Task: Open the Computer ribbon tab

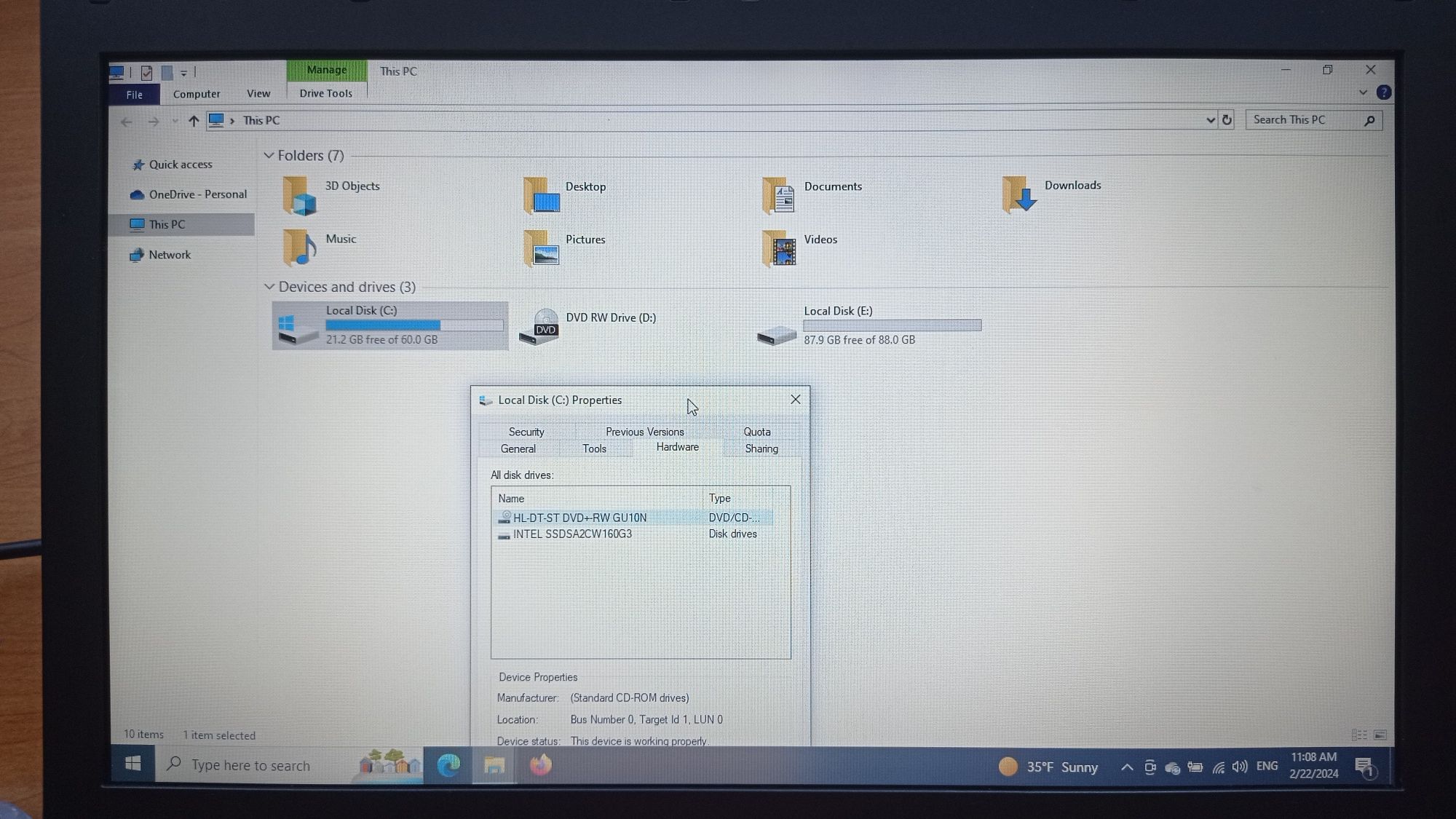Action: pyautogui.click(x=197, y=94)
